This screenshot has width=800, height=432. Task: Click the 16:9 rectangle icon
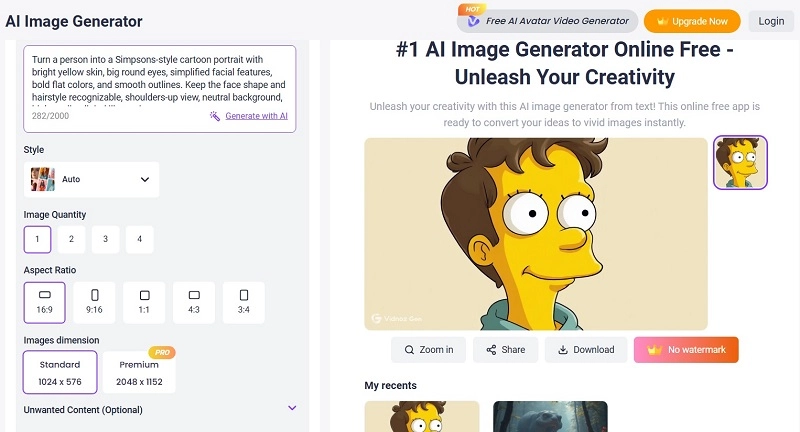click(x=45, y=295)
